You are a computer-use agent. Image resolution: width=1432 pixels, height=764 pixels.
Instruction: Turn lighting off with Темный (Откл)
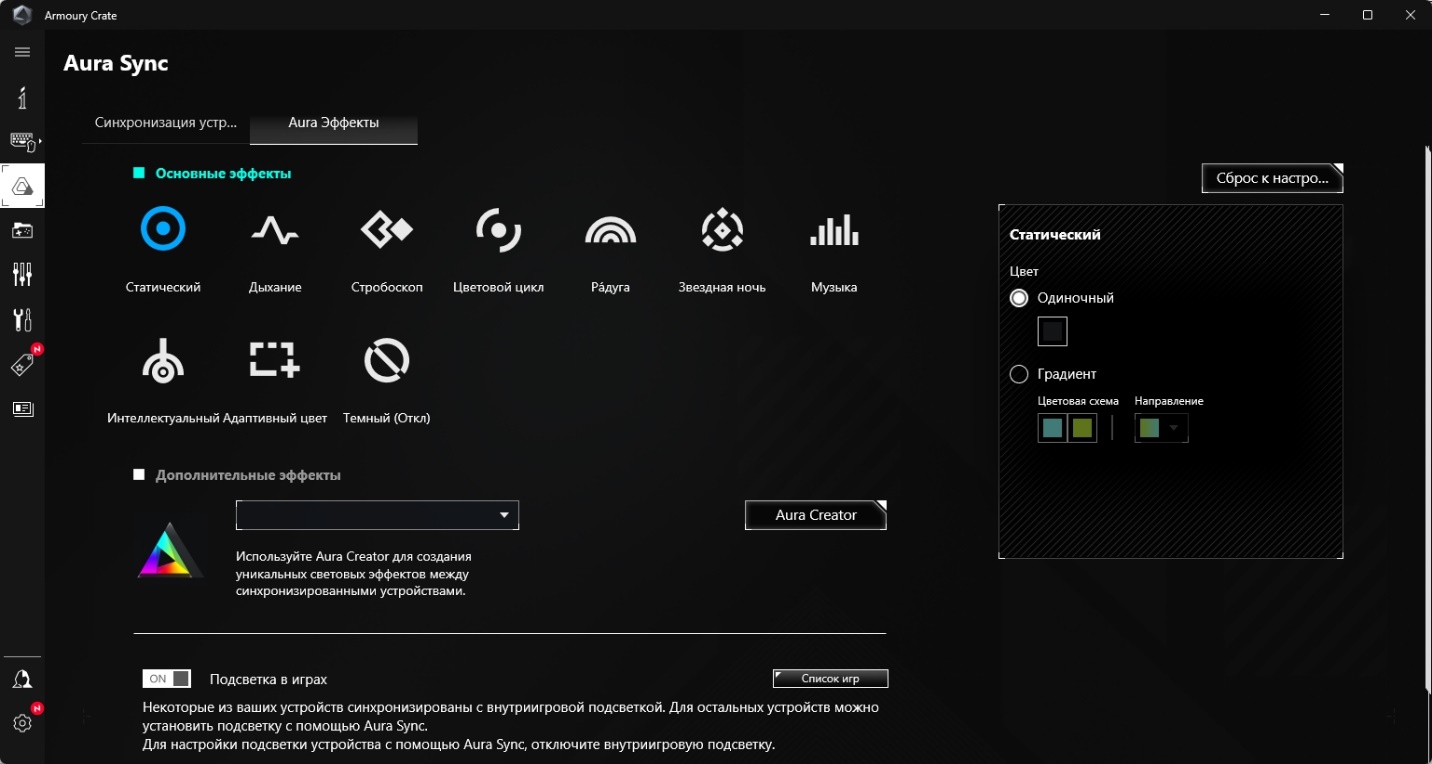pos(387,360)
